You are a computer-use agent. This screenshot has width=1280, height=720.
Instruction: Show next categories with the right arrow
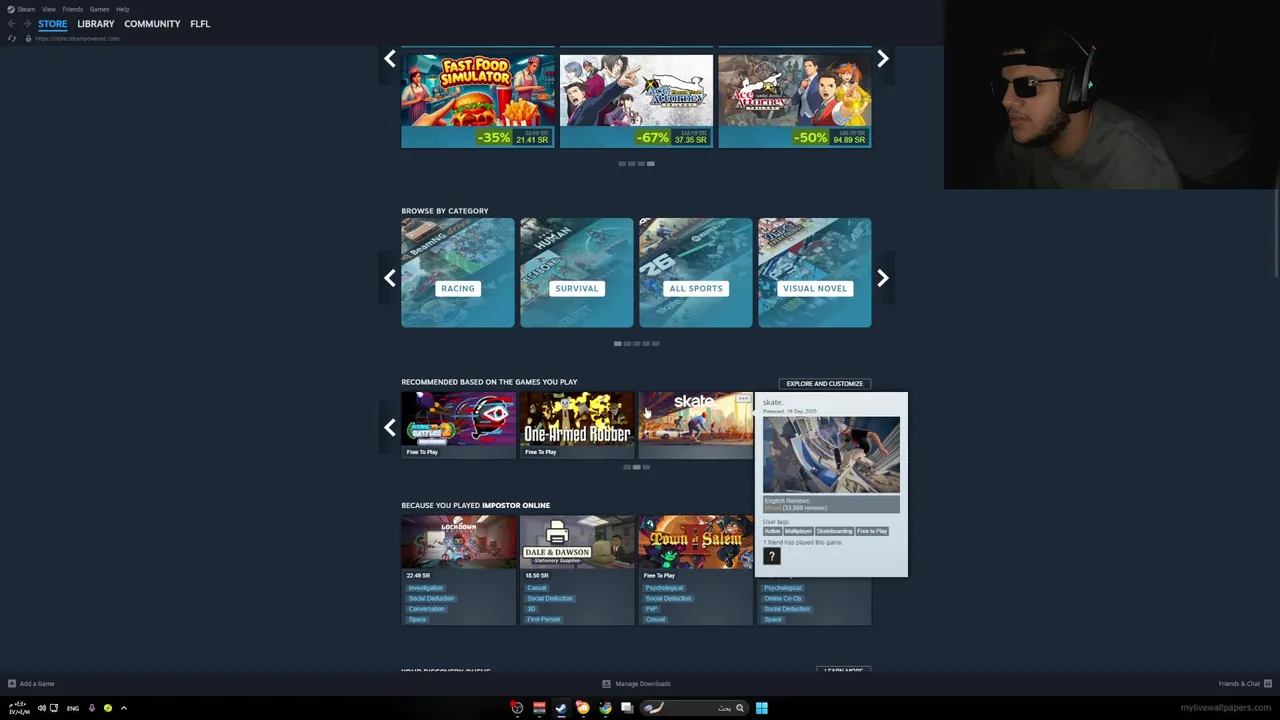[883, 278]
